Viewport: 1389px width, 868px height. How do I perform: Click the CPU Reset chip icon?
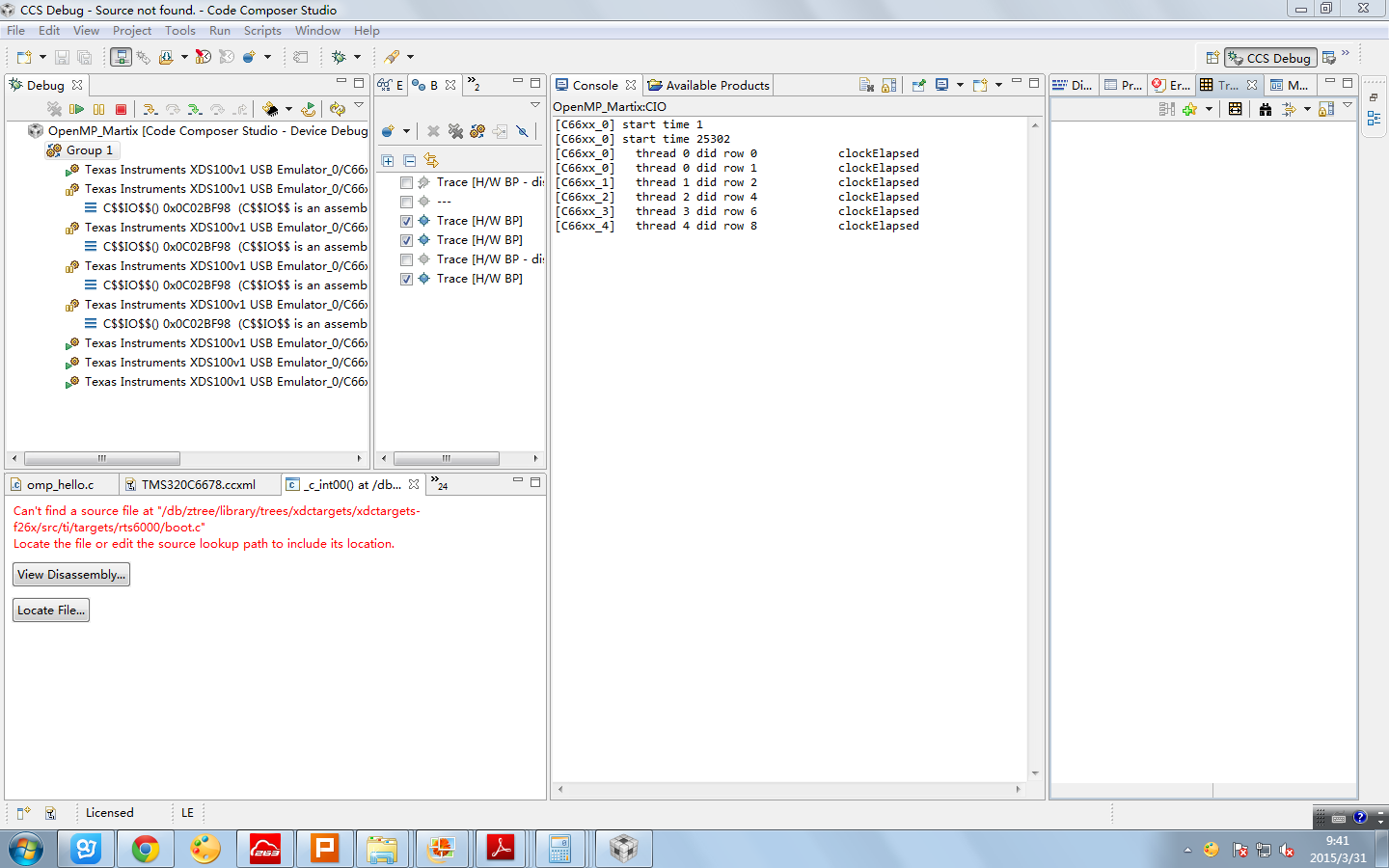[x=270, y=109]
